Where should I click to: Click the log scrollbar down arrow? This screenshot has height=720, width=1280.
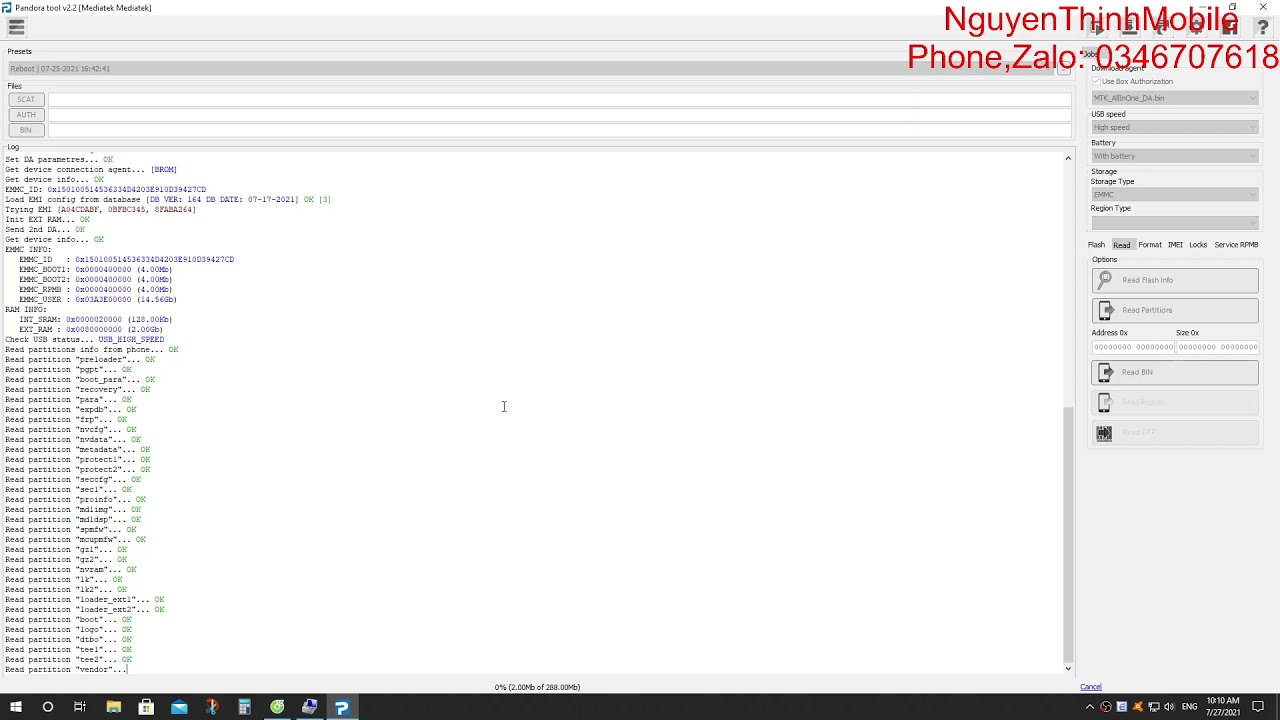1068,668
